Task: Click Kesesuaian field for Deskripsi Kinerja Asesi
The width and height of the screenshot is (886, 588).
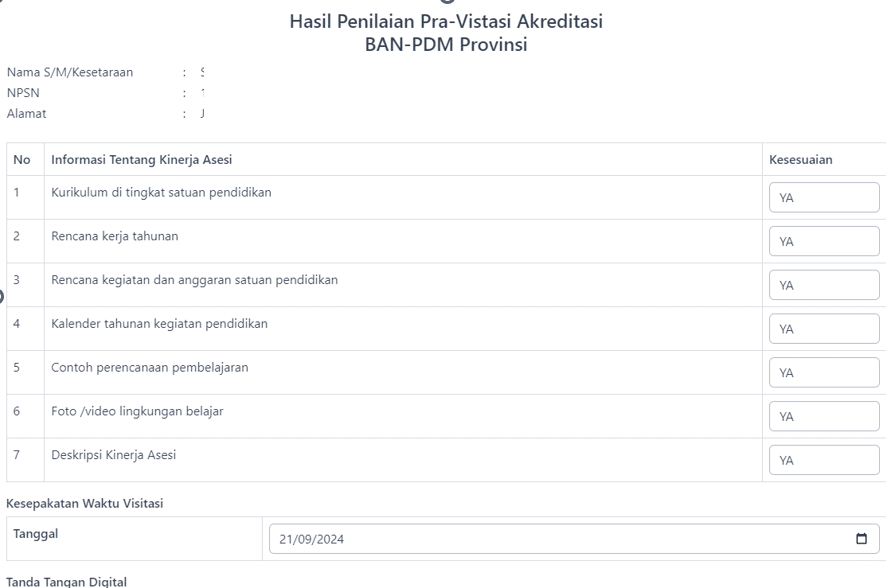Action: [823, 460]
